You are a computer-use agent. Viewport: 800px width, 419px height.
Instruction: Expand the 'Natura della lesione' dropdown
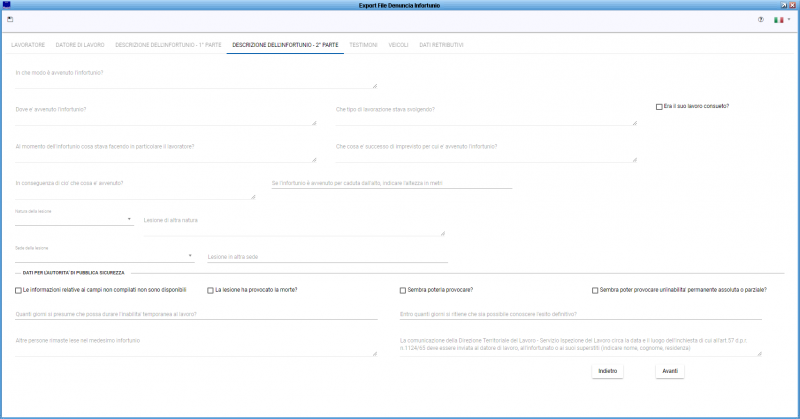[x=74, y=219]
